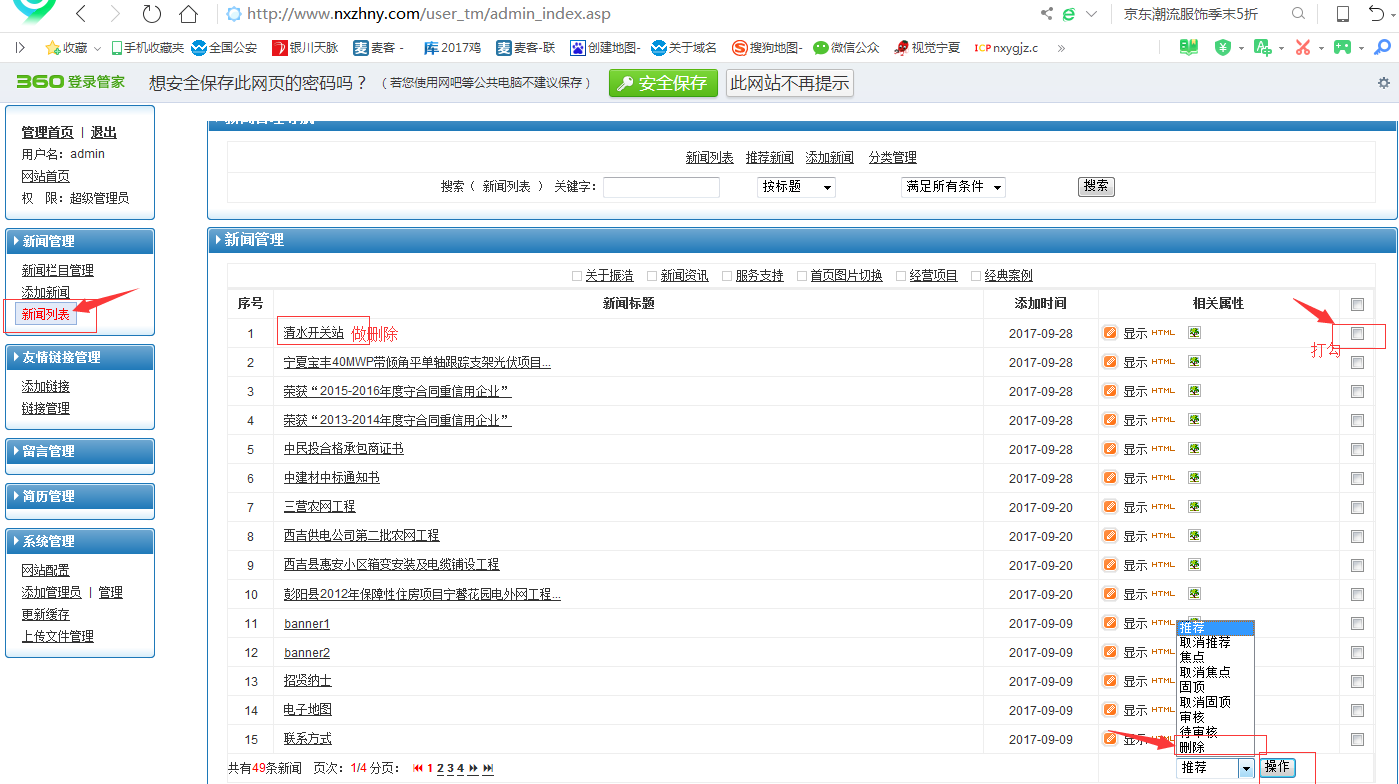Click the edit icon for banner2 row
Screen dimensions: 1399x784
pos(1110,652)
